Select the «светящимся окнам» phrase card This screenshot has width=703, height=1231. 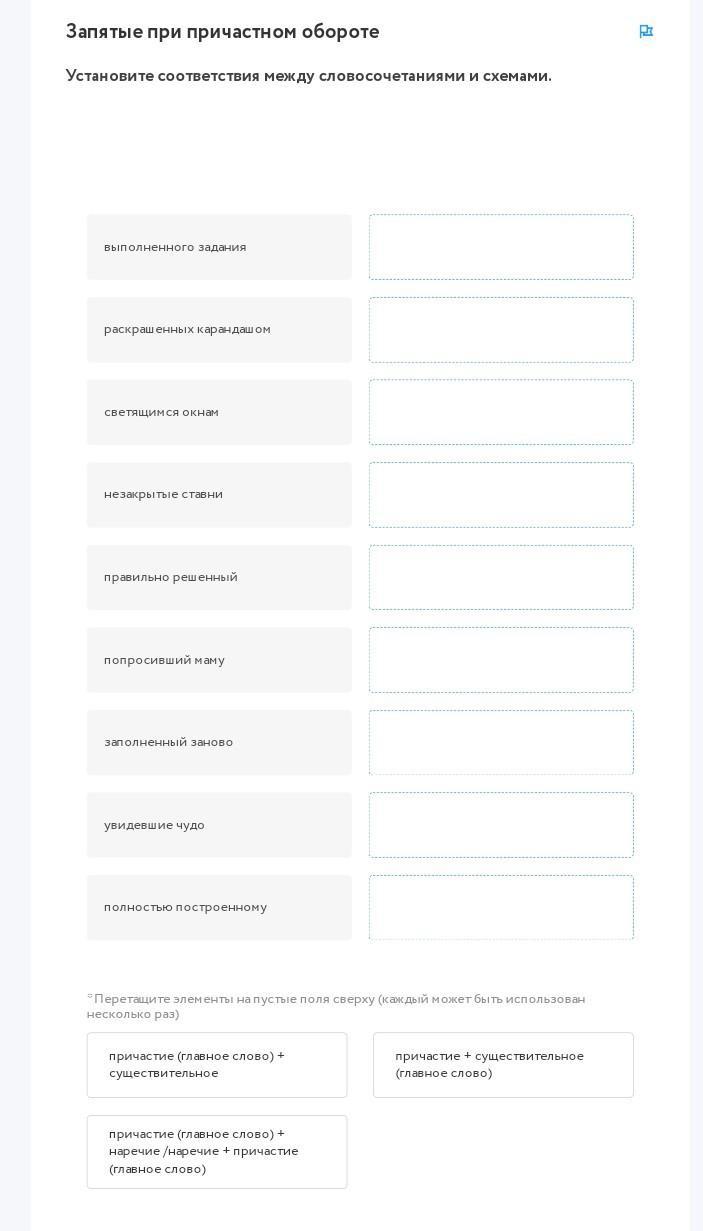tap(219, 412)
